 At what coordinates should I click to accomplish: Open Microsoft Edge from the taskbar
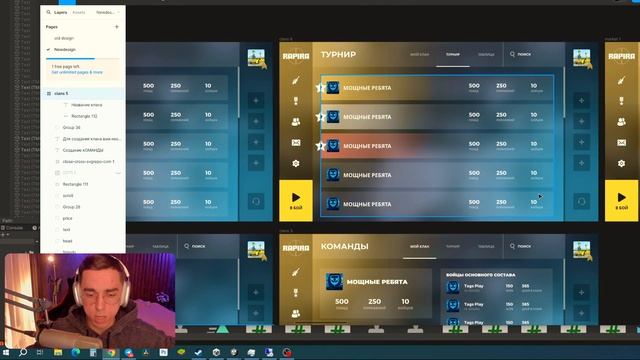pos(76,352)
